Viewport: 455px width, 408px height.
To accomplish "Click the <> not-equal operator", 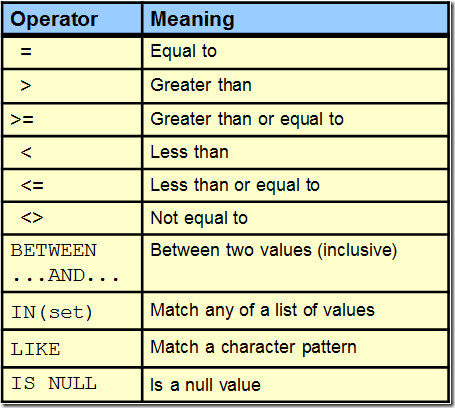I will tap(32, 218).
